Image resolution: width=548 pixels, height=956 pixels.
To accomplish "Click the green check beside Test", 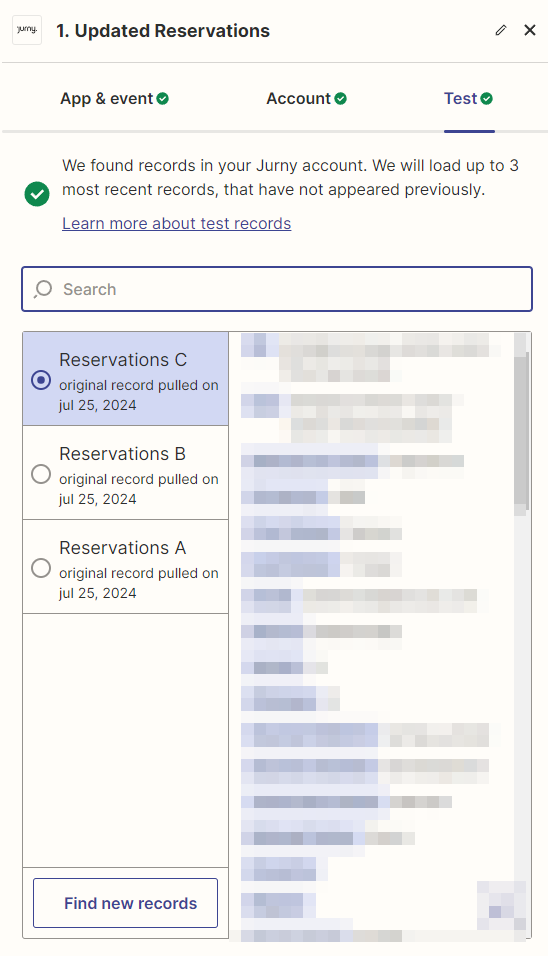I will 486,99.
